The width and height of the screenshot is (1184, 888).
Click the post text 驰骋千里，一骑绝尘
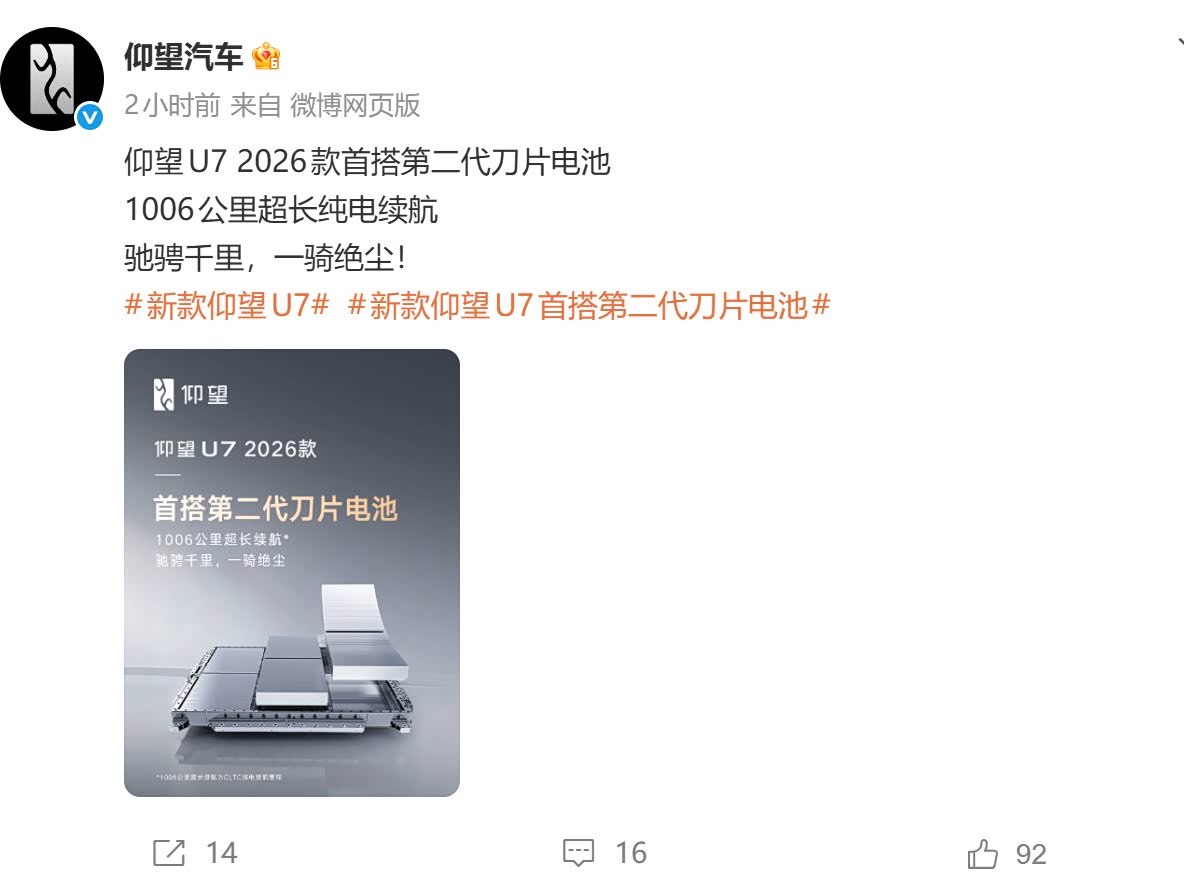265,258
